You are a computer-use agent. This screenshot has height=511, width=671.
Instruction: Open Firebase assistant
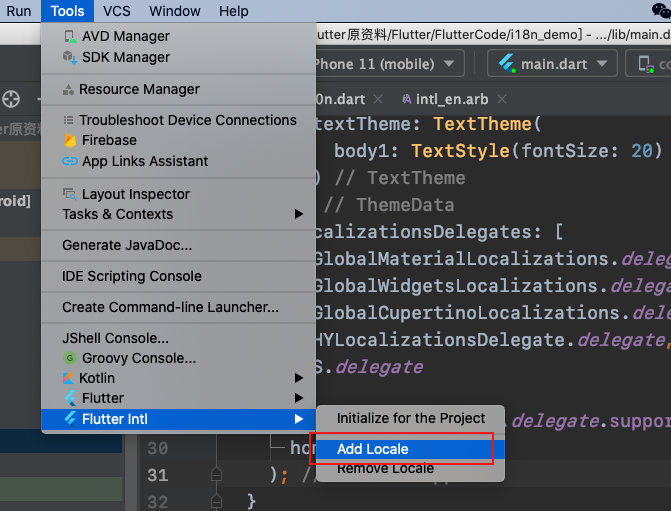(178, 140)
